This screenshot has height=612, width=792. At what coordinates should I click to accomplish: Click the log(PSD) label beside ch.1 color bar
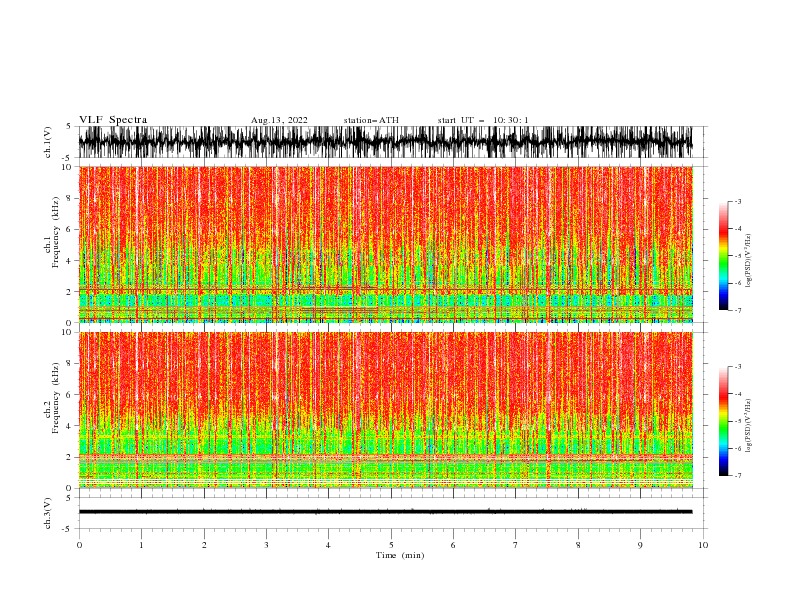(x=749, y=261)
